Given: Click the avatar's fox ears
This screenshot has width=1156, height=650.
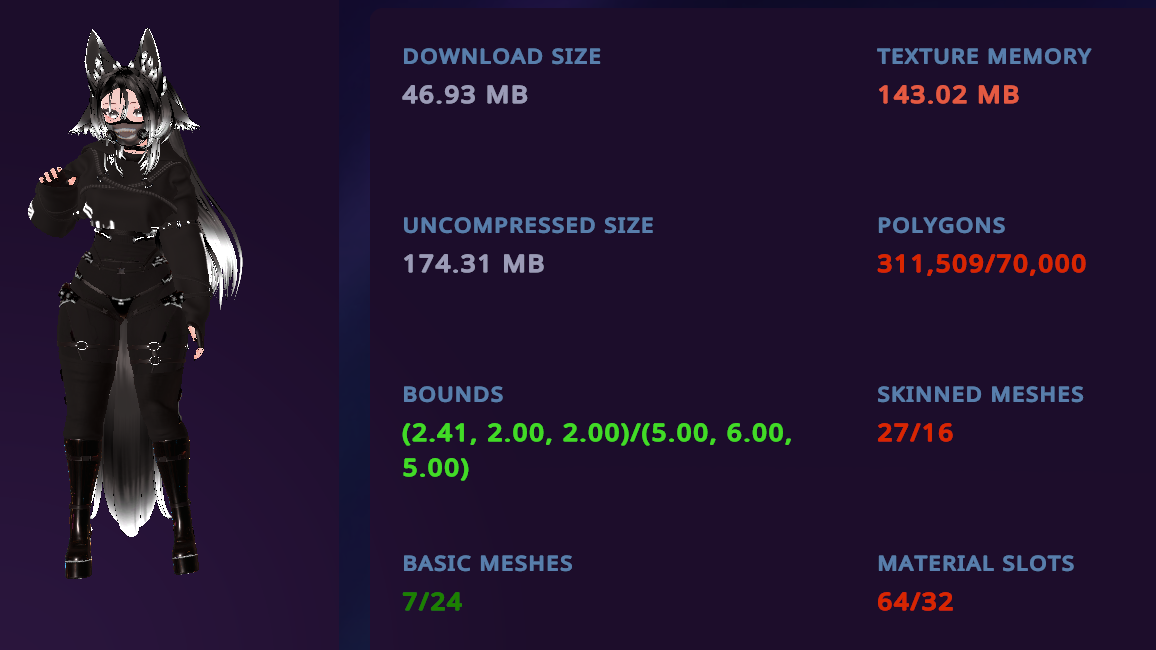Looking at the screenshot, I should point(124,57).
